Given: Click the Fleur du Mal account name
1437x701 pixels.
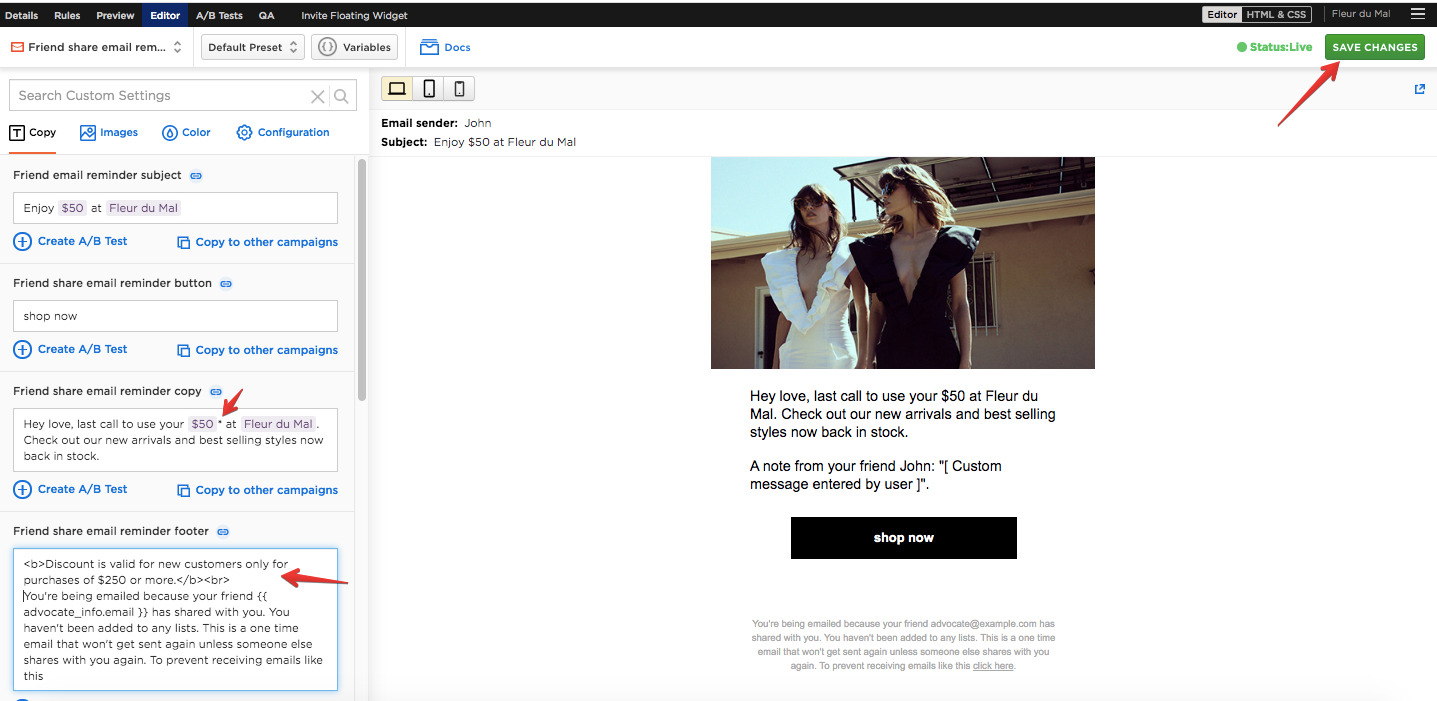Looking at the screenshot, I should 1361,14.
